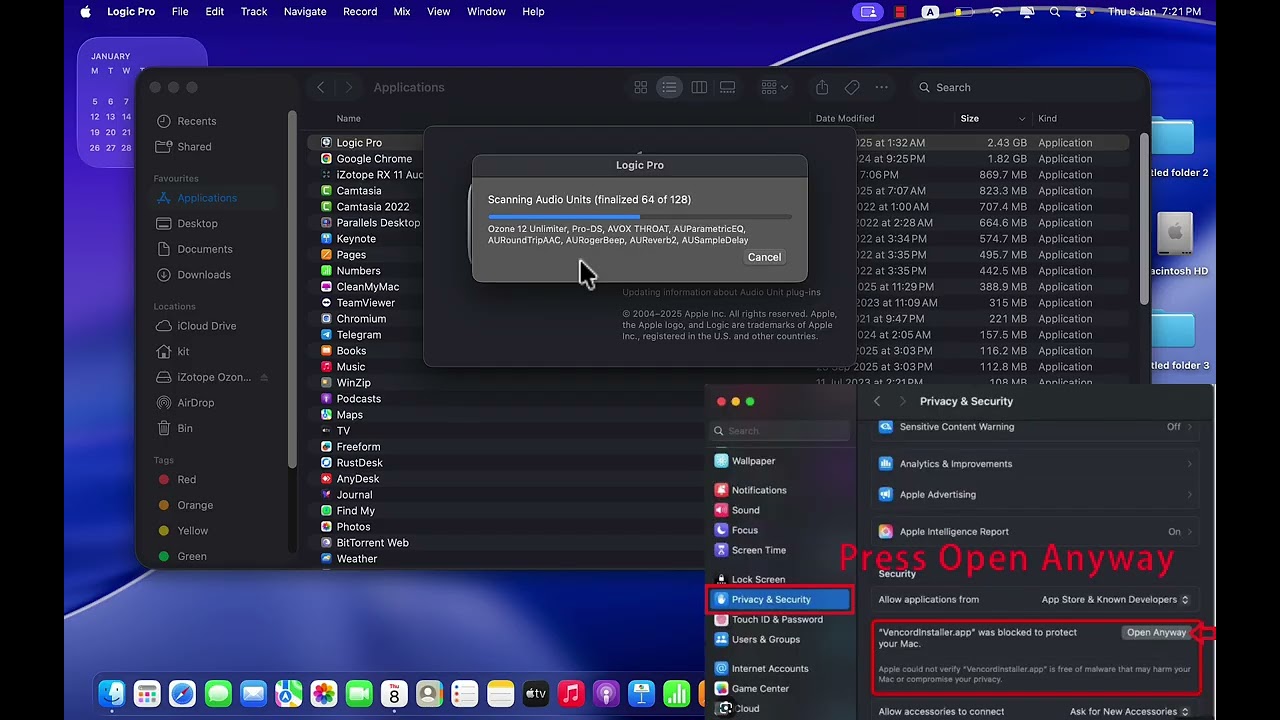Switch Finder to gallery view
This screenshot has width=1280, height=720.
728,88
